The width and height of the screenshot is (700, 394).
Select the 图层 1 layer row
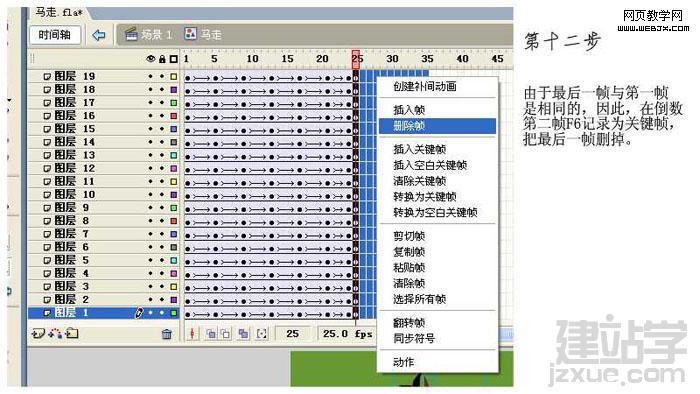pyautogui.click(x=103, y=313)
